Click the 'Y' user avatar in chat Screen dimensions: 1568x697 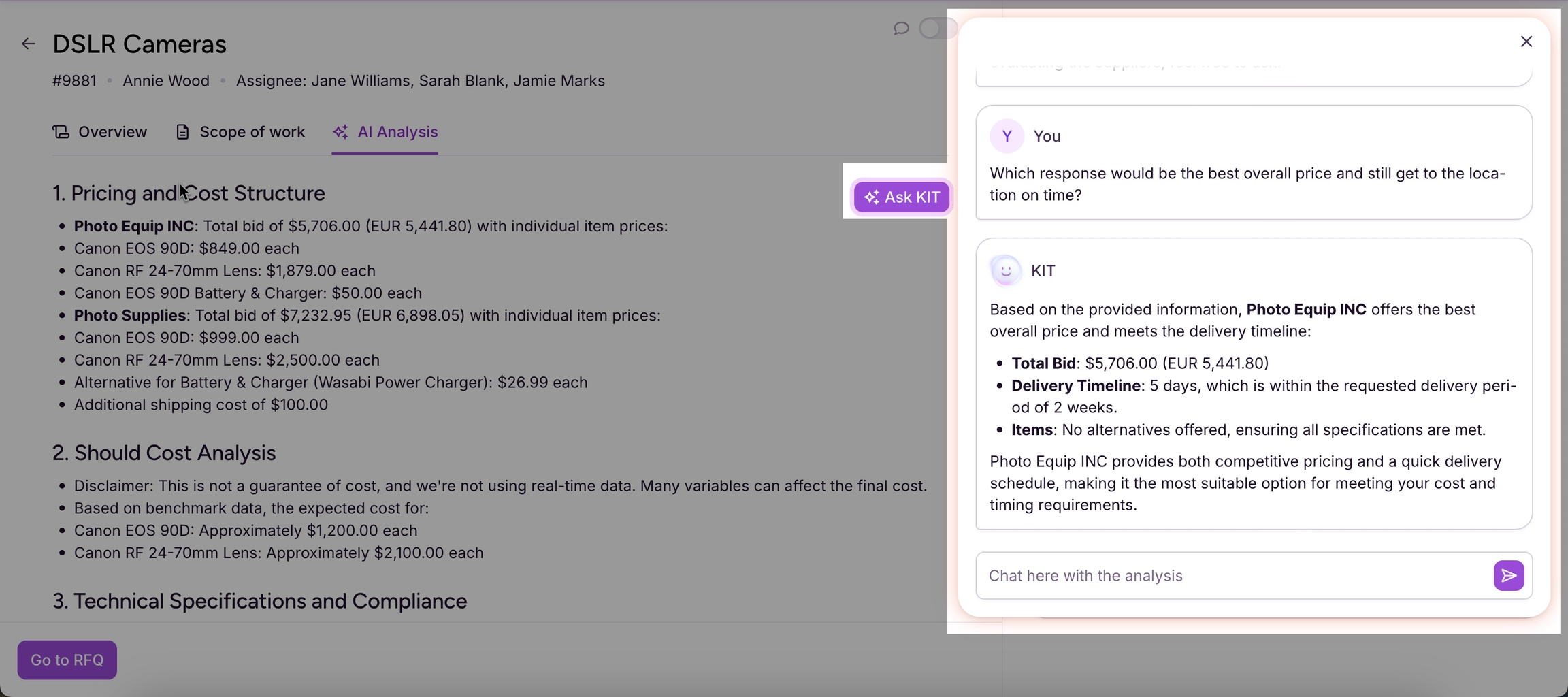(x=1007, y=136)
